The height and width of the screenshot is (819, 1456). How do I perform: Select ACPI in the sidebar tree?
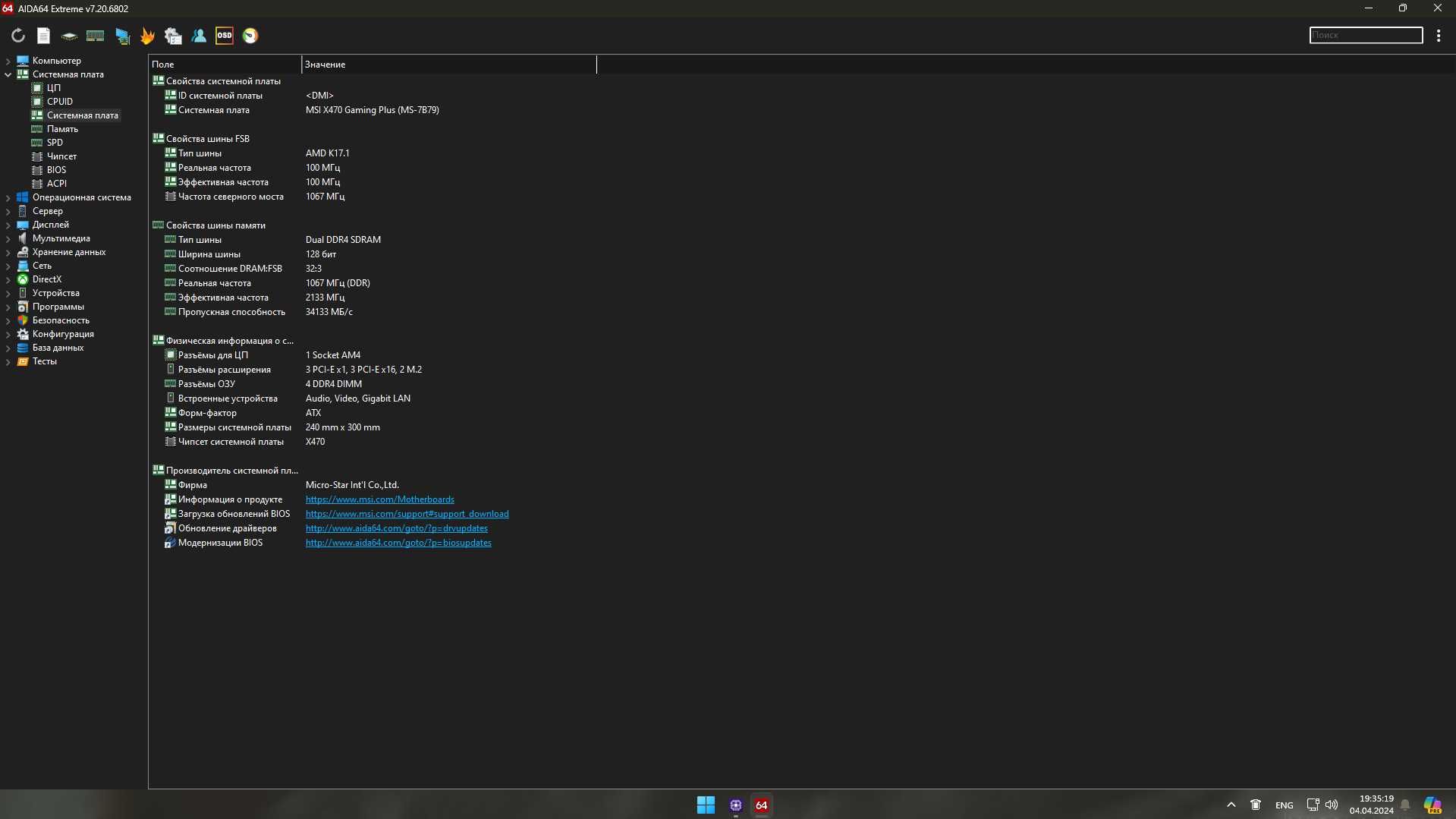coord(56,184)
